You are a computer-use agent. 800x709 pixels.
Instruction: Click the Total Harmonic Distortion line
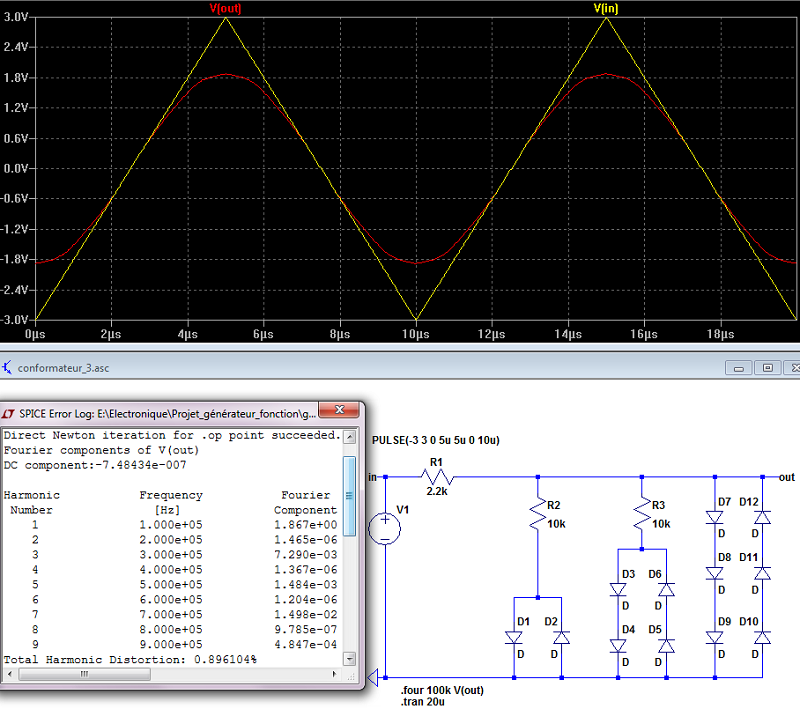click(x=130, y=660)
